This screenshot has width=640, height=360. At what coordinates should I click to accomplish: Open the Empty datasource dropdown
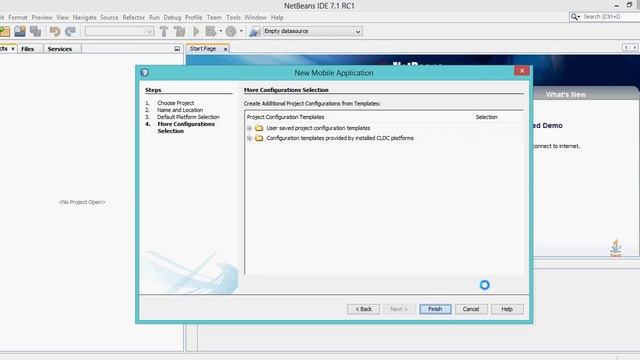(312, 31)
